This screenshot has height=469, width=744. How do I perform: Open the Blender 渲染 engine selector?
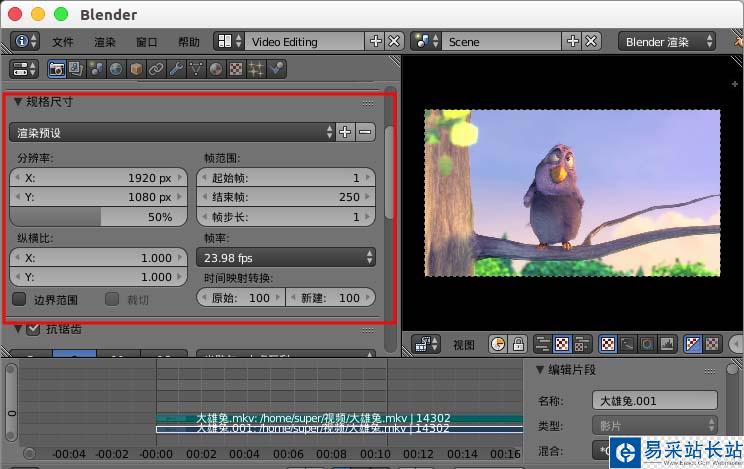pos(666,41)
